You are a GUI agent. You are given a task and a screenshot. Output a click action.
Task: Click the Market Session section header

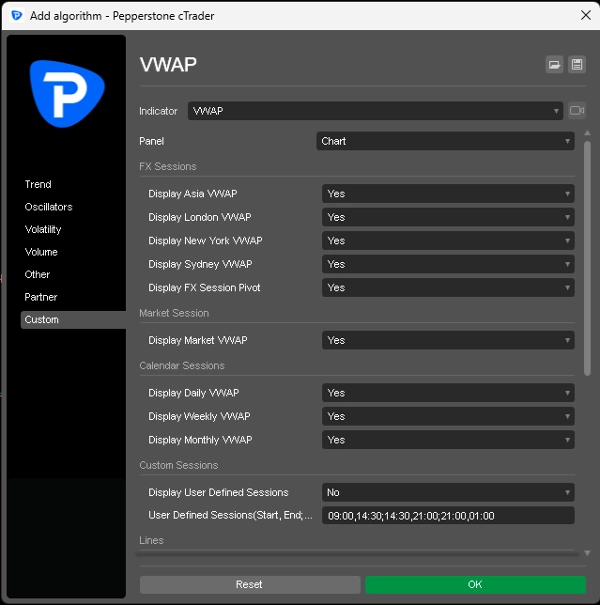click(x=174, y=313)
